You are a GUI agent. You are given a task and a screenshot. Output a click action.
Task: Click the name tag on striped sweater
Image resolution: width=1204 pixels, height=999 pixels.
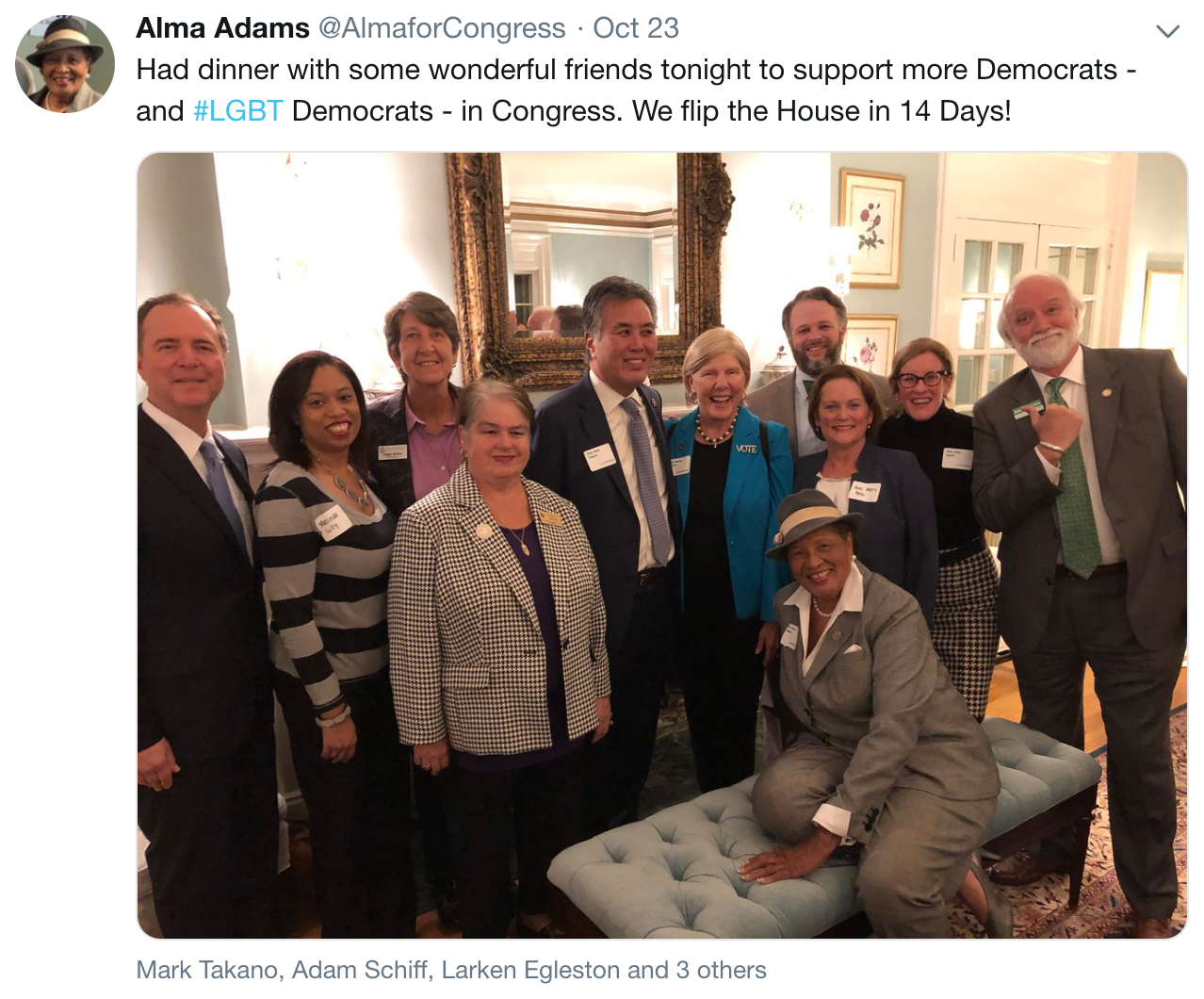point(333,523)
